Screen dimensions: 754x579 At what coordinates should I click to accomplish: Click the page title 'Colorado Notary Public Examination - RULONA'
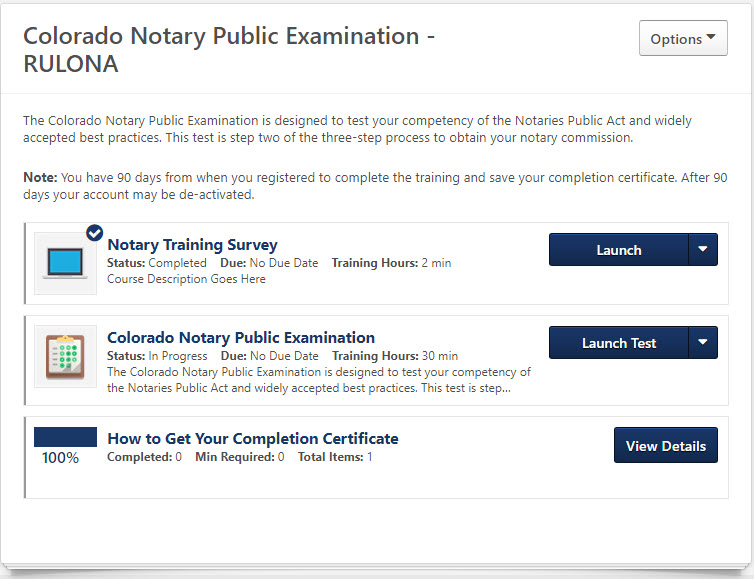click(229, 50)
